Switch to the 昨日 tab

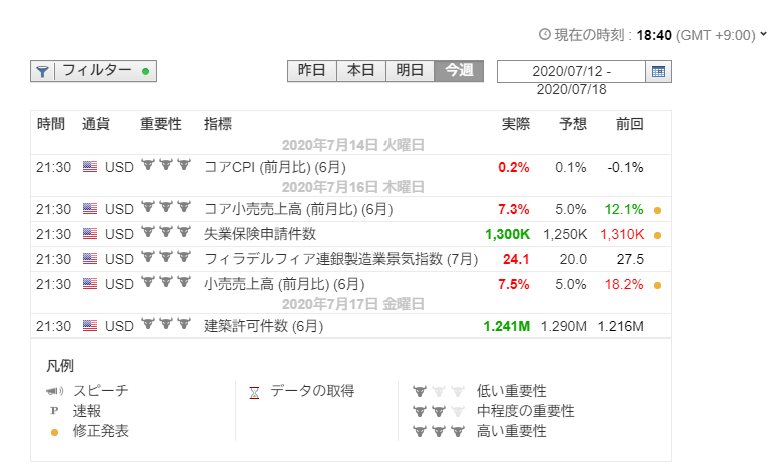click(311, 71)
